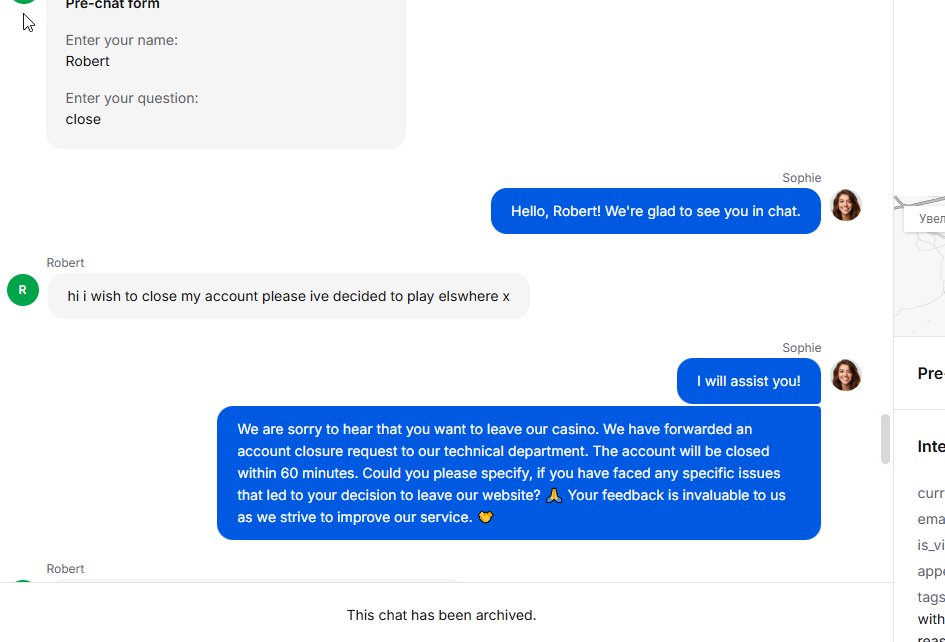Click the 'Hello, Robert!' greeting message bubble
This screenshot has height=642, width=945.
coord(655,211)
